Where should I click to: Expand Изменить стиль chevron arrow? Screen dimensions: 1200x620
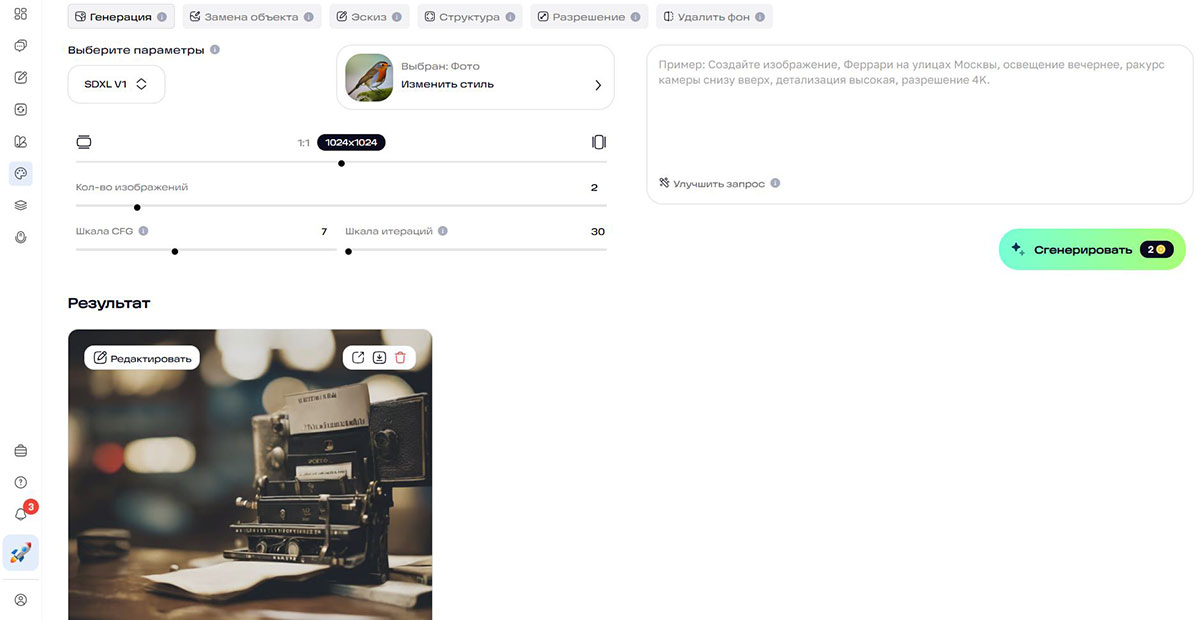click(598, 85)
